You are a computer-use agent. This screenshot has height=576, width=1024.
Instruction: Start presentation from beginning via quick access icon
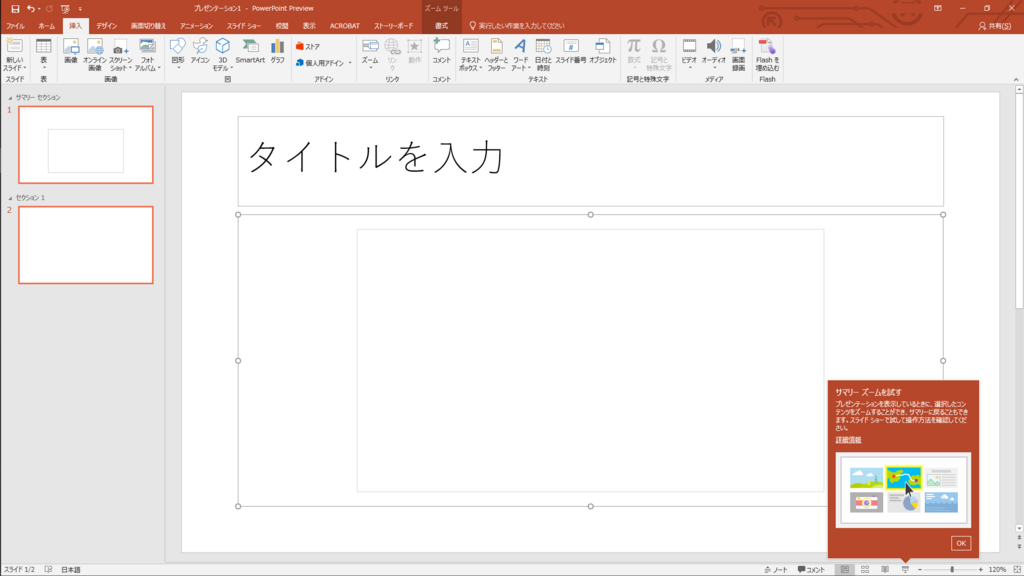65,8
